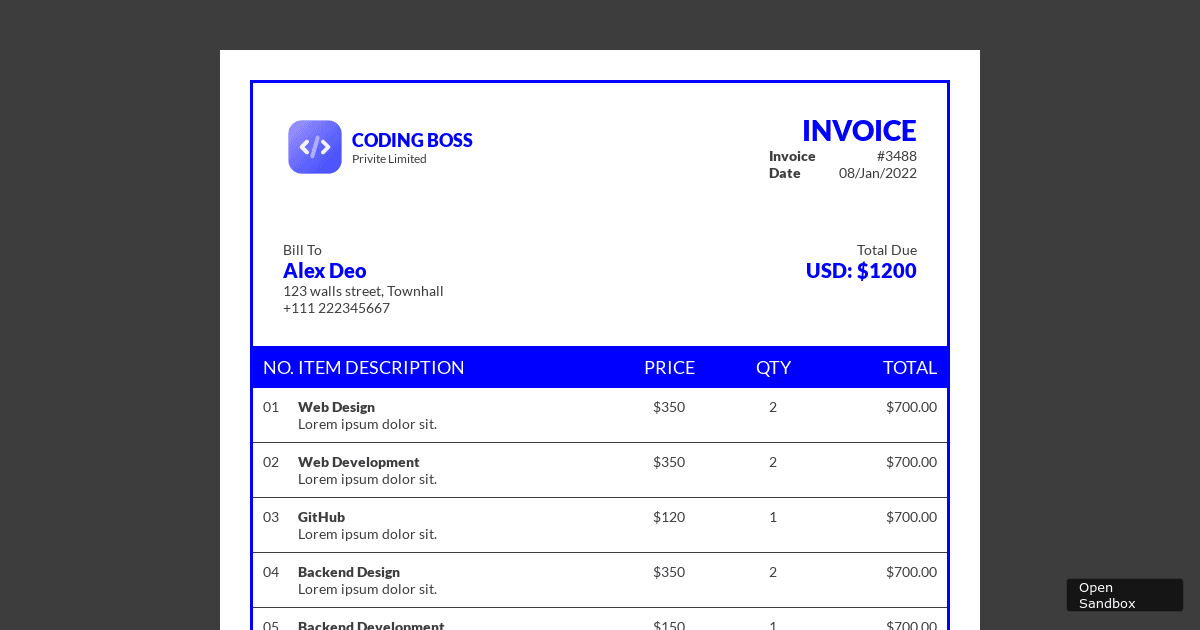Click the Web Design line item

[336, 407]
